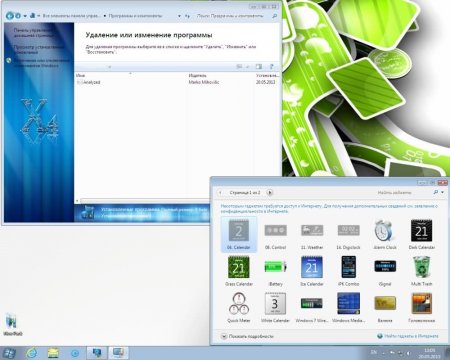The width and height of the screenshot is (450, 360).
Task: Select the Grass Calendar gadget
Action: 239,271
